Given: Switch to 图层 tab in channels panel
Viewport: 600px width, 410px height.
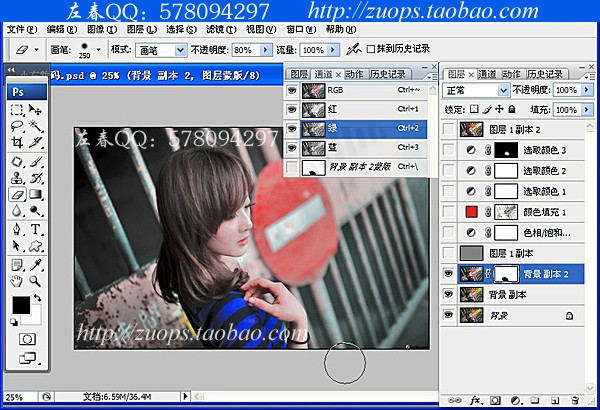Looking at the screenshot, I should [x=299, y=74].
